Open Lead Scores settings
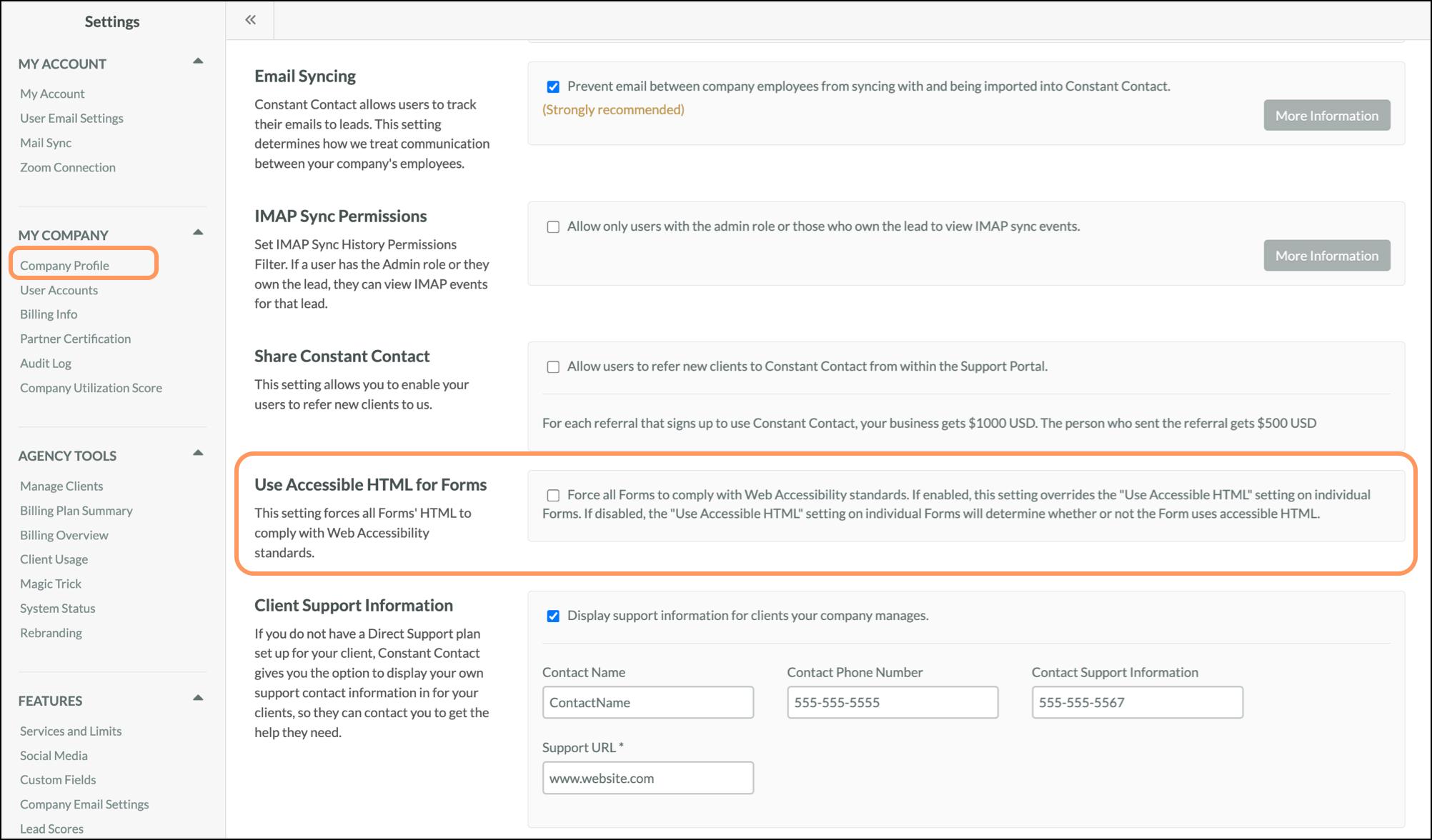Viewport: 1432px width, 840px height. click(51, 829)
